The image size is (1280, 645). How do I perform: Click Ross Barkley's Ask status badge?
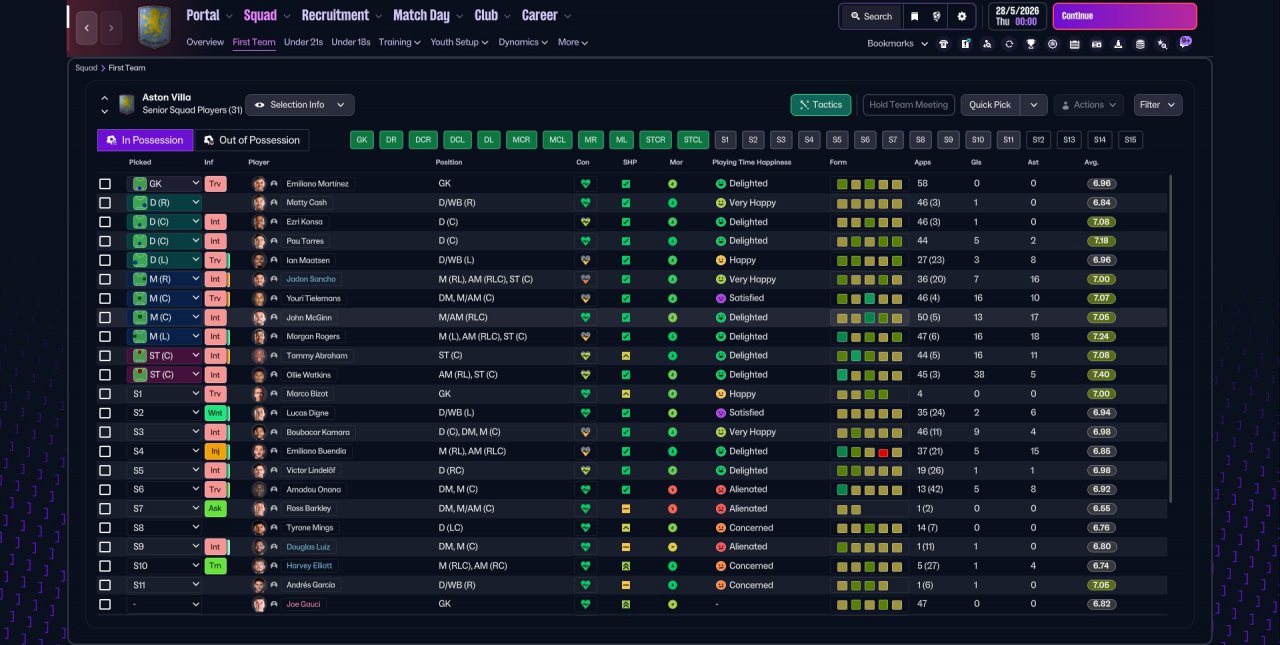pos(215,509)
